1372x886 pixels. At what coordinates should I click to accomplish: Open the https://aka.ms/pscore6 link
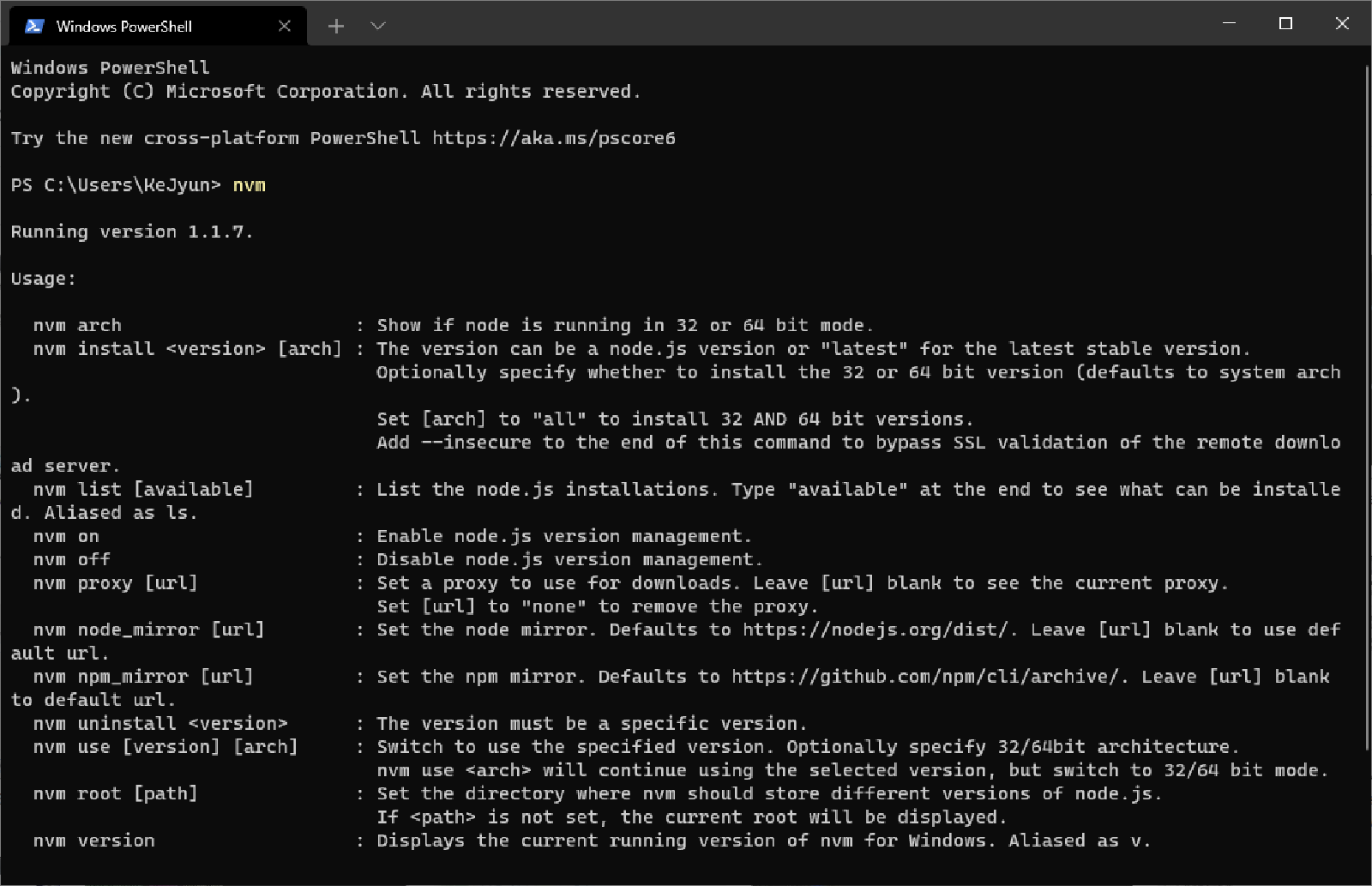pyautogui.click(x=552, y=137)
